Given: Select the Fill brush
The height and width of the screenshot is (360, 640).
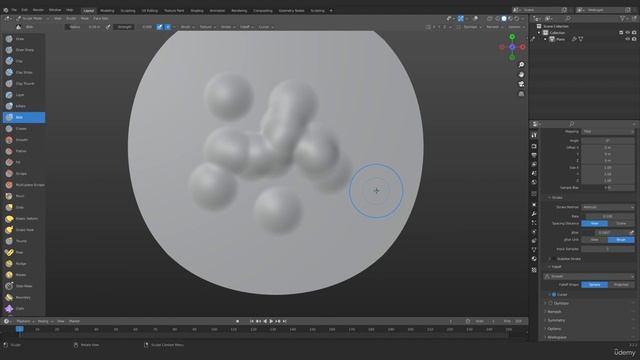Looking at the screenshot, I should [24, 162].
